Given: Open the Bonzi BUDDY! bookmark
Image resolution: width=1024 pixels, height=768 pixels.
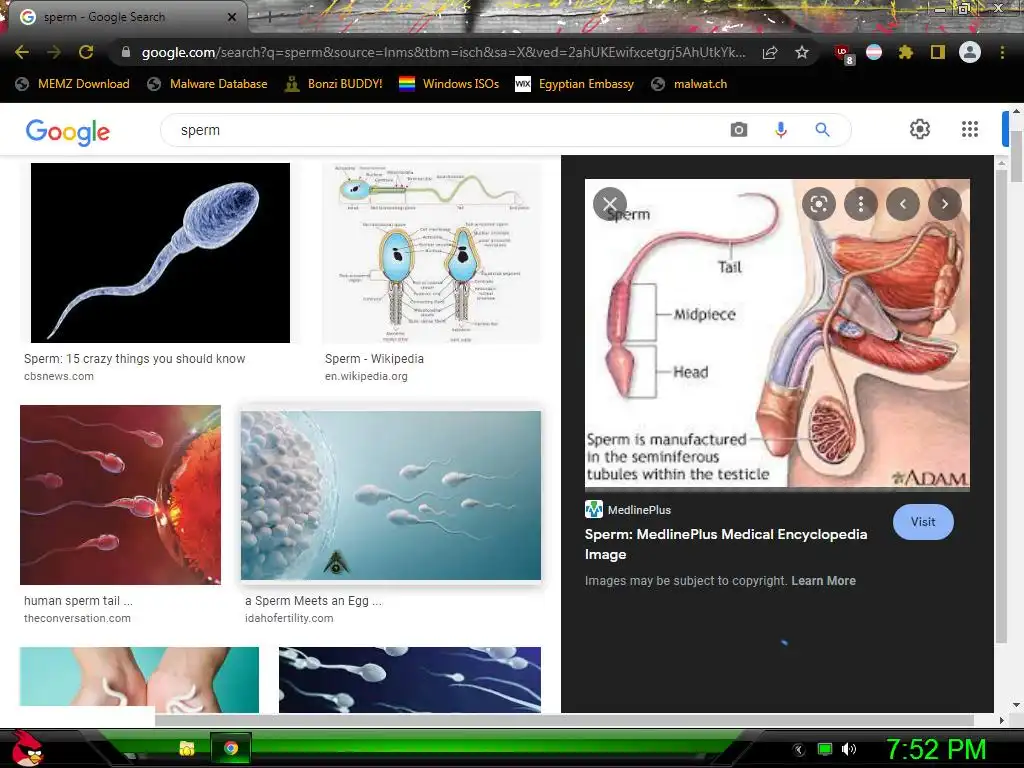Looking at the screenshot, I should click(334, 84).
